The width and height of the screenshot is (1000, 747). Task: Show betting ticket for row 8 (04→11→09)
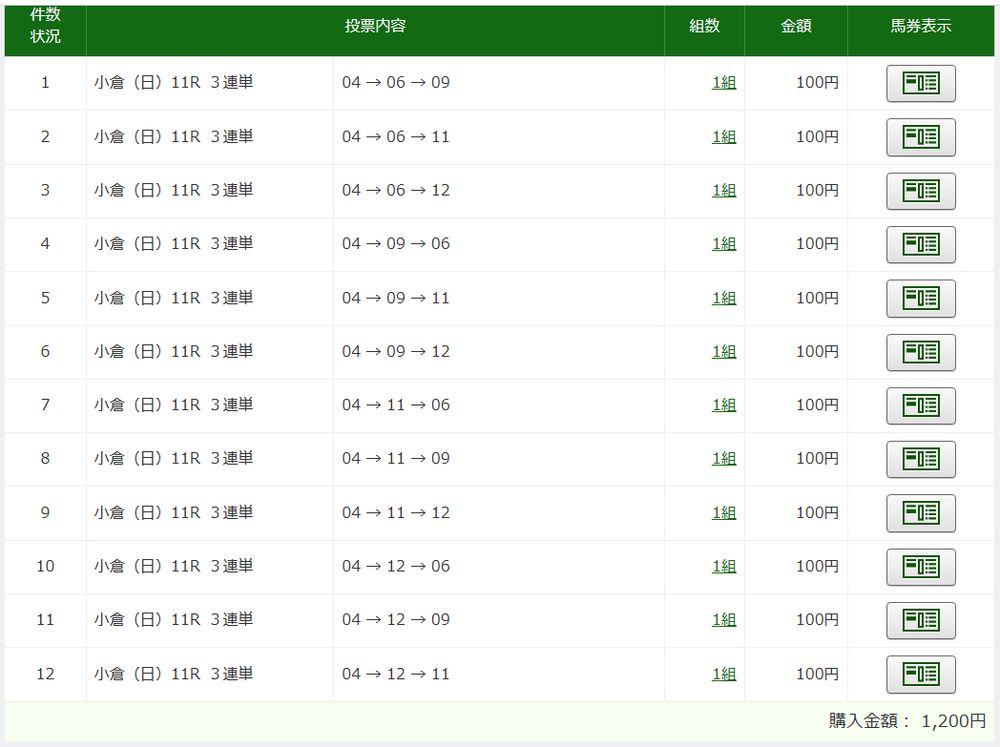[920, 459]
